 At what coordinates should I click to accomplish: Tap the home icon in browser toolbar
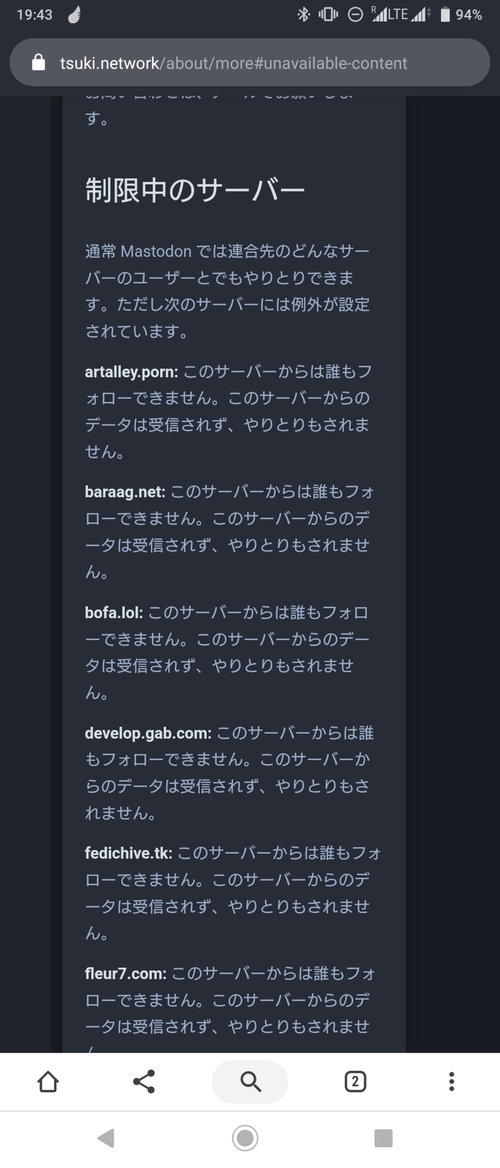[x=48, y=1082]
